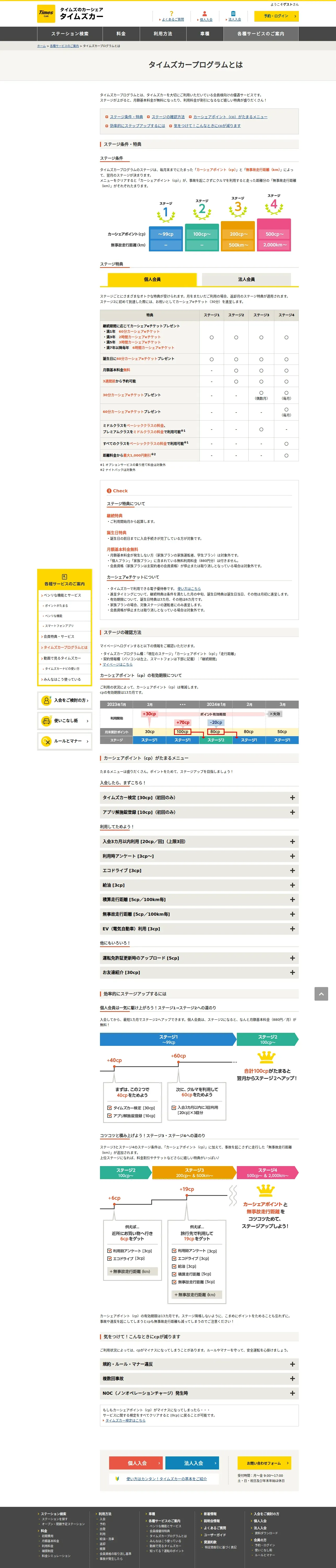Click the crown icon above カーシェアポイントと

point(265,1190)
